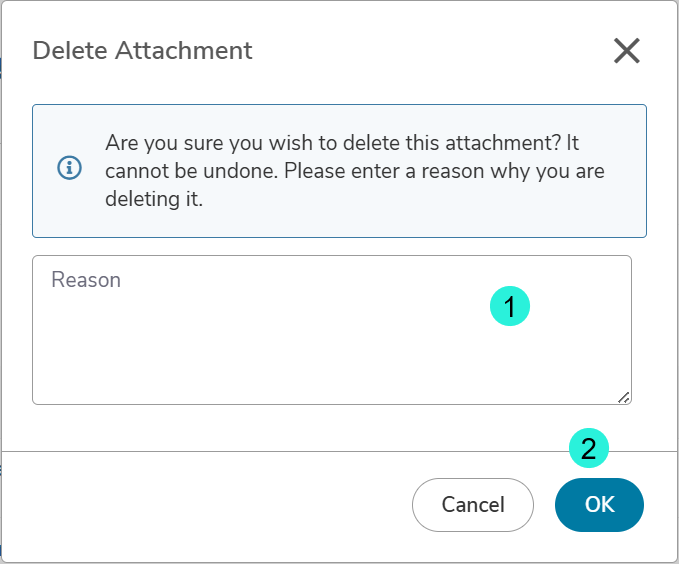The height and width of the screenshot is (564, 679).
Task: Focus the Reason text area
Action: click(x=332, y=330)
